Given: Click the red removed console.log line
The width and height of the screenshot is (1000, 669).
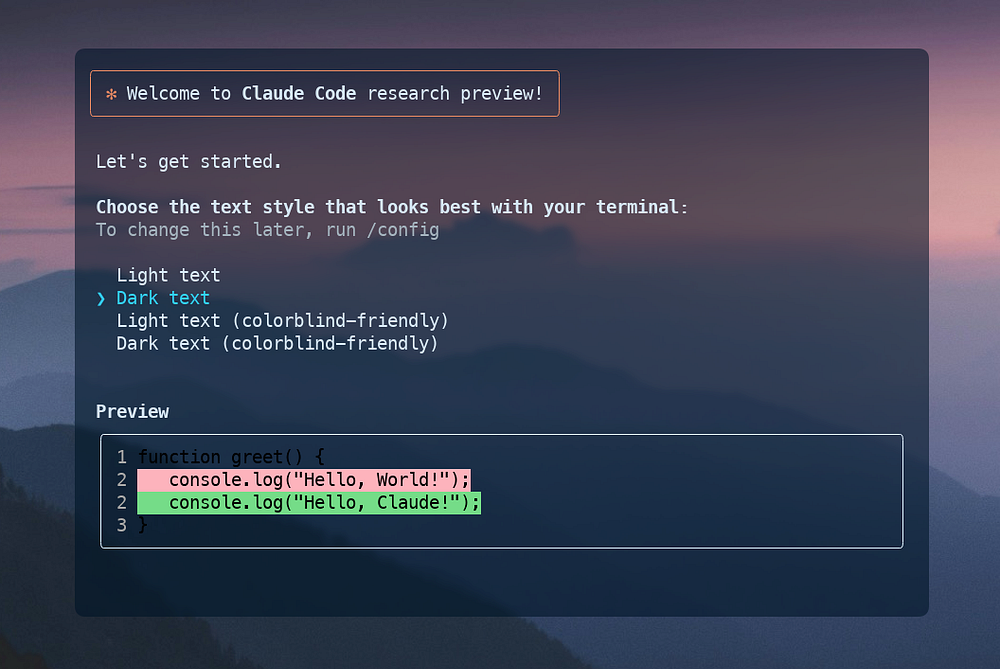Looking at the screenshot, I should 304,480.
